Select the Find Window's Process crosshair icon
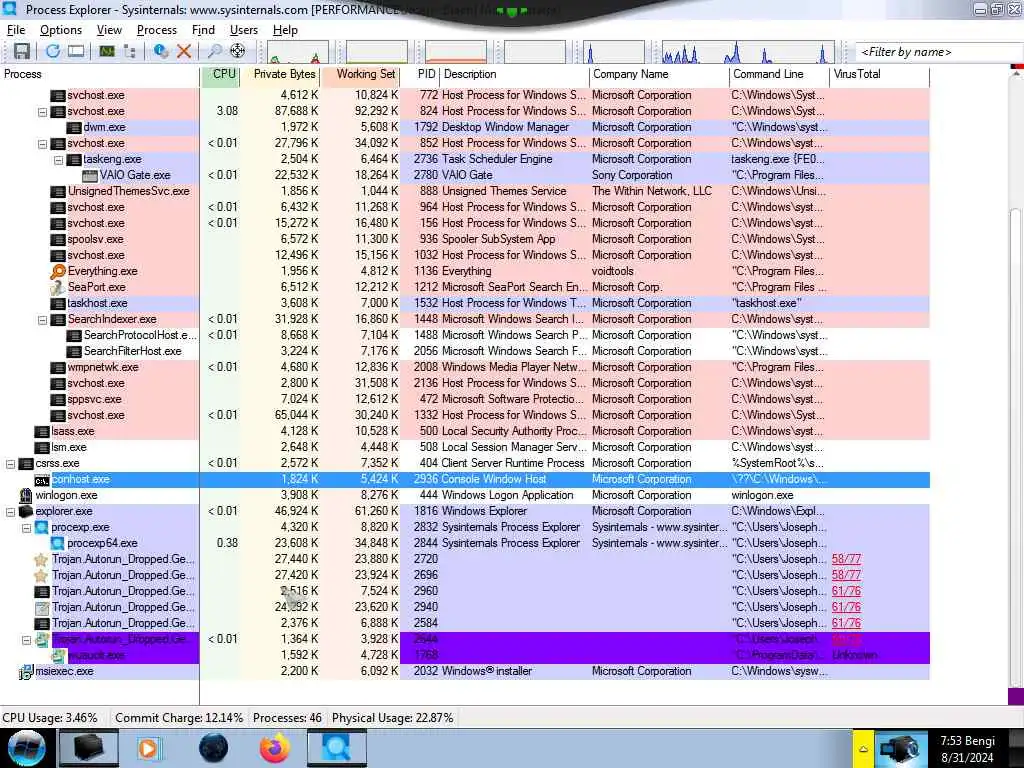 pyautogui.click(x=238, y=51)
